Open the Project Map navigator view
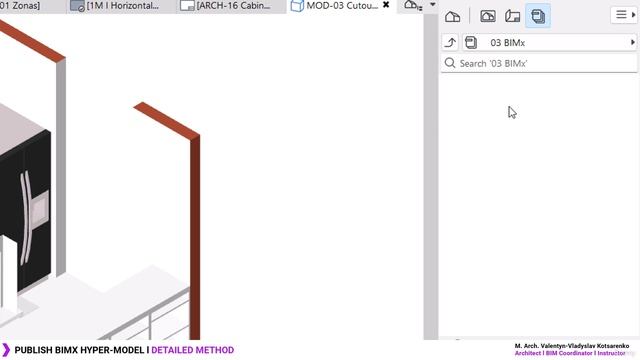This screenshot has width=640, height=360. point(453,16)
